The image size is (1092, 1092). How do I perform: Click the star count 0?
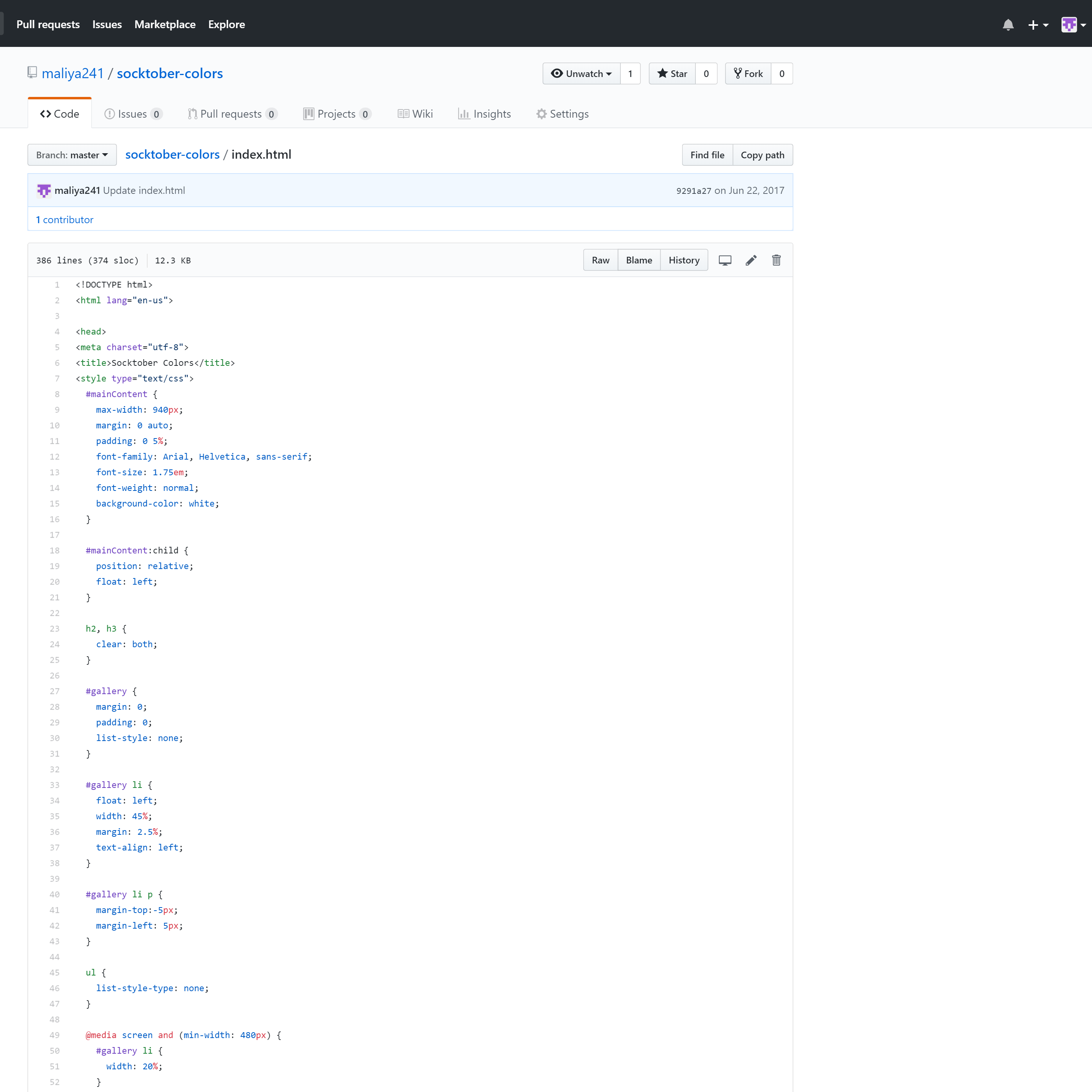coord(706,73)
